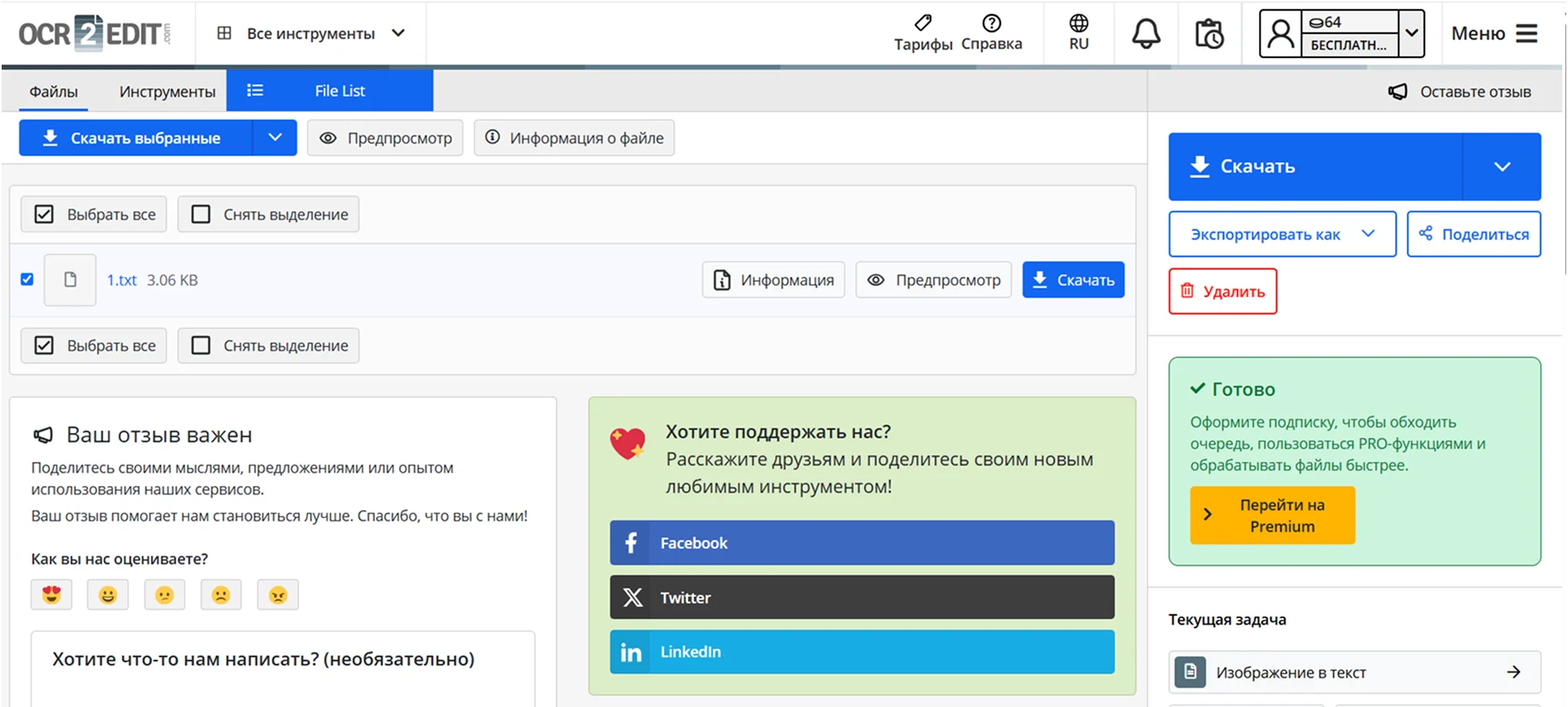Expand the Все инструменты dropdown
Image resolution: width=1568 pixels, height=707 pixels.
pos(311,33)
